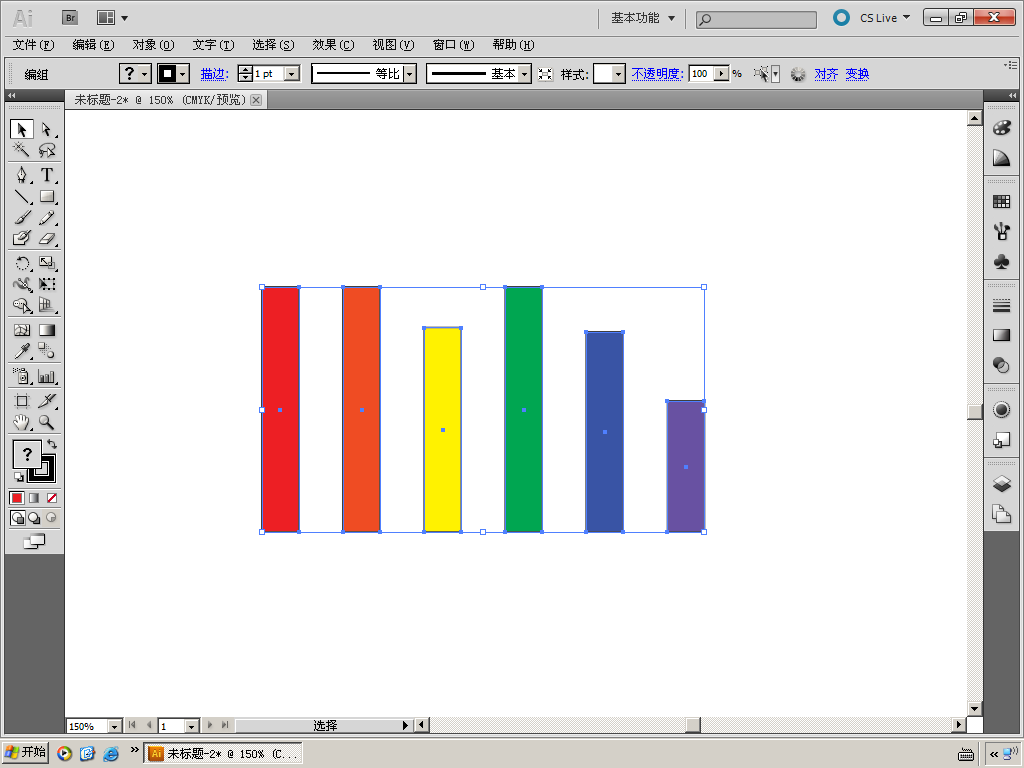Open the 文件 menu

[33, 45]
